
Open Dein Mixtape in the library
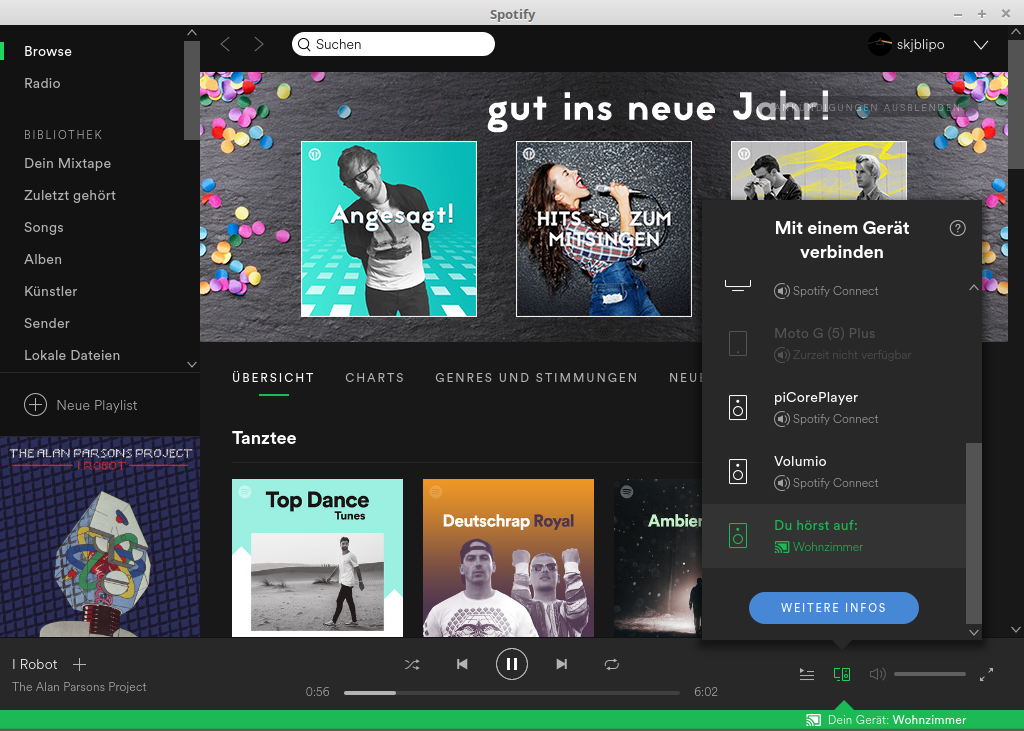67,163
